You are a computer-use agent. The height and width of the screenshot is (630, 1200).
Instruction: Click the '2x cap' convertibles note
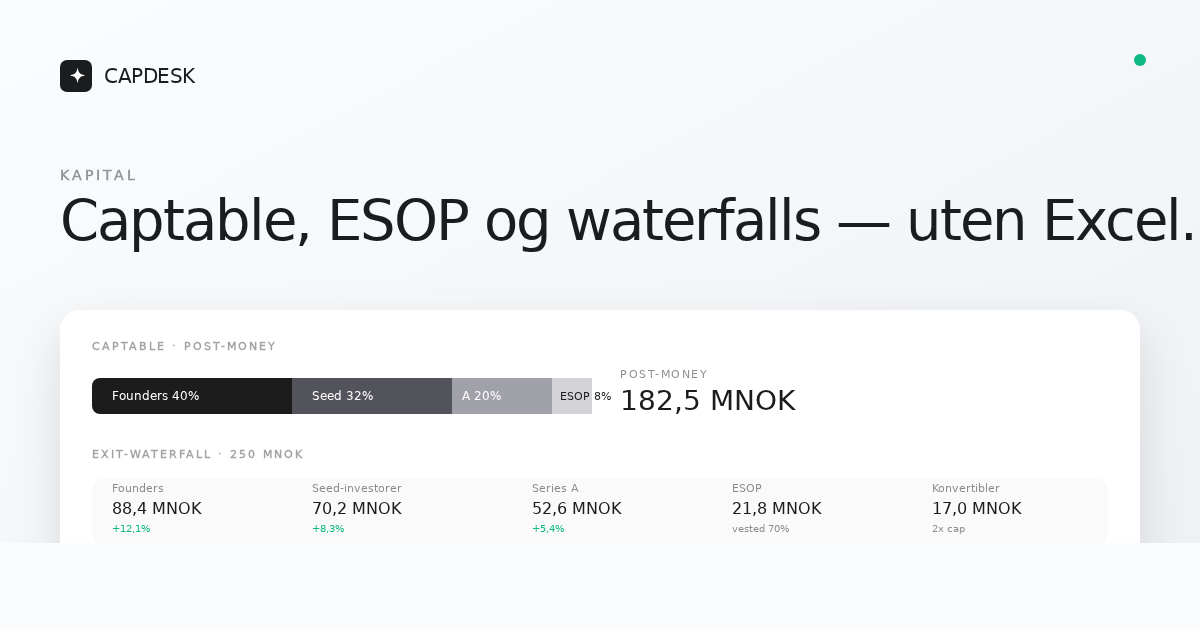pos(948,529)
